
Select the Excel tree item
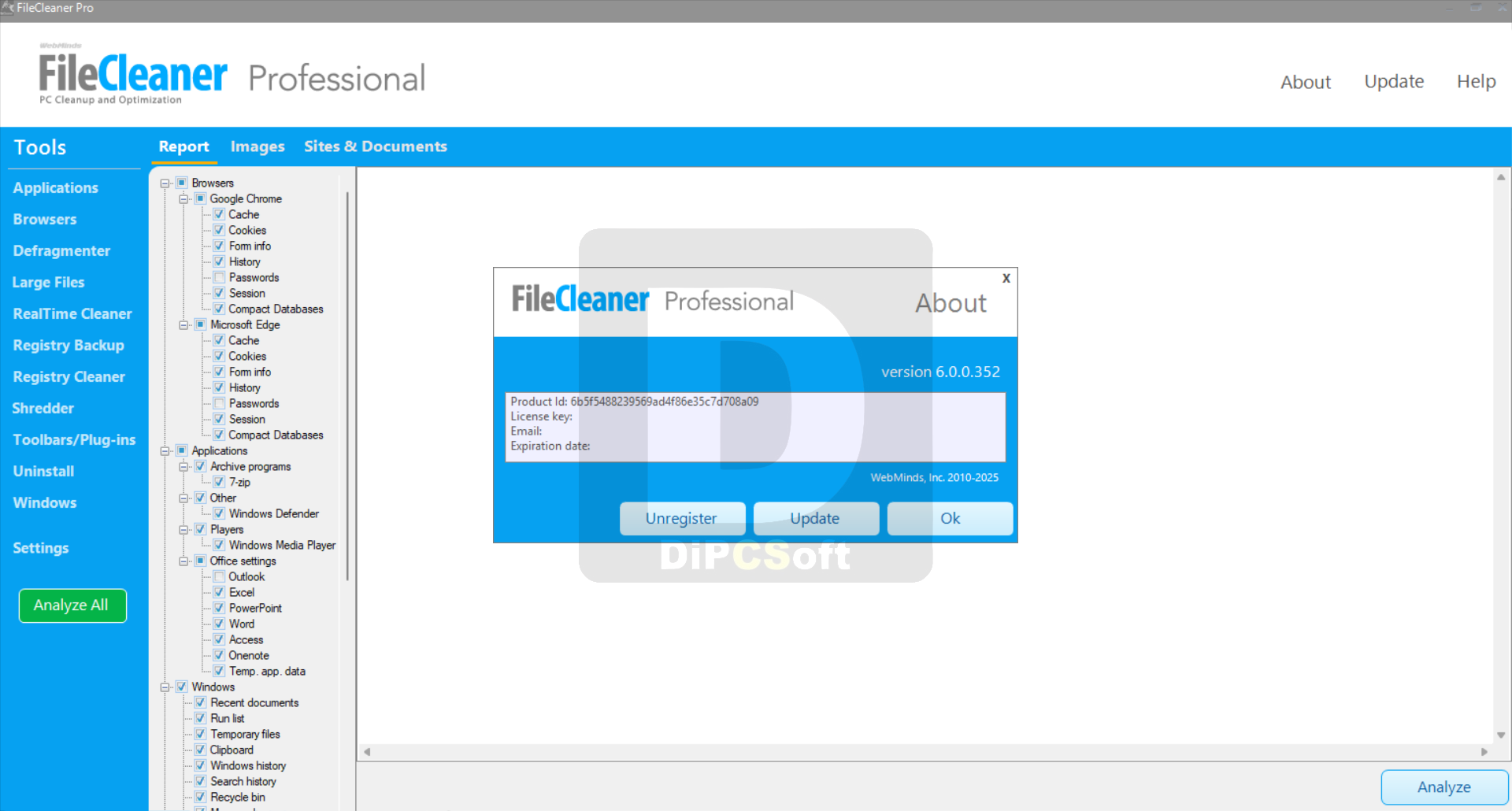pos(242,593)
